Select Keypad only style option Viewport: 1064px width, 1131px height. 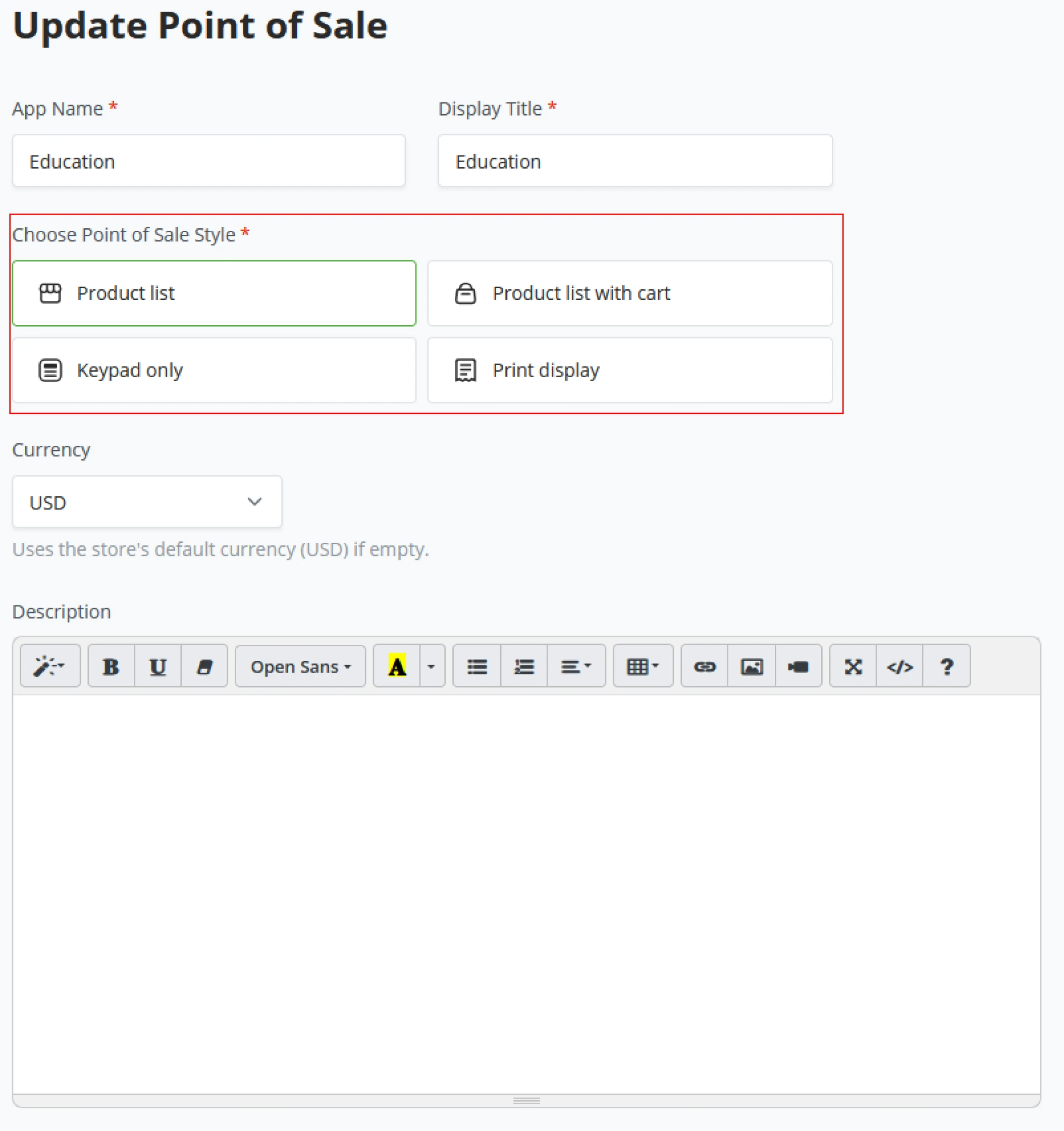[214, 371]
